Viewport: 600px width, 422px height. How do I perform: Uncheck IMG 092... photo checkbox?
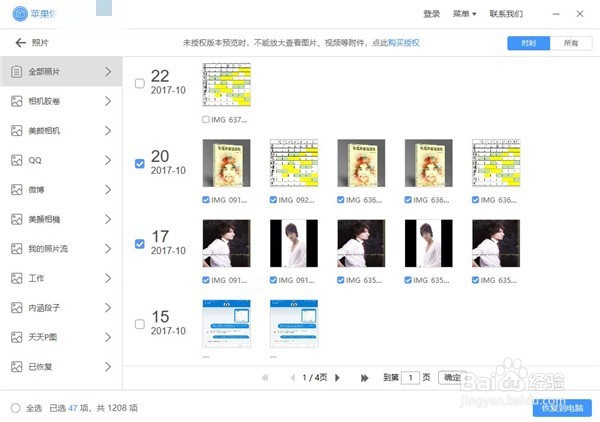(x=273, y=200)
